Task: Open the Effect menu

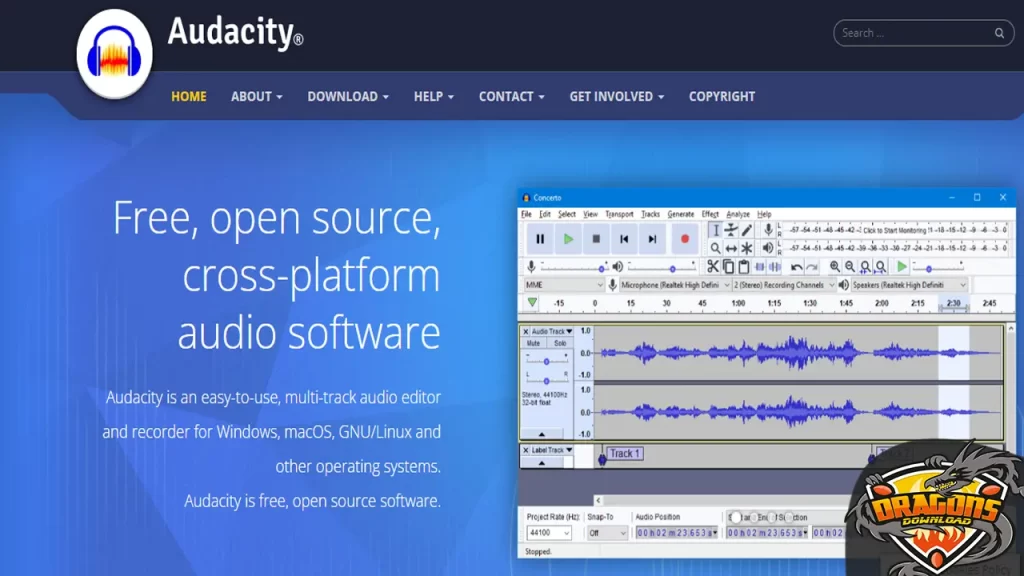Action: 712,214
